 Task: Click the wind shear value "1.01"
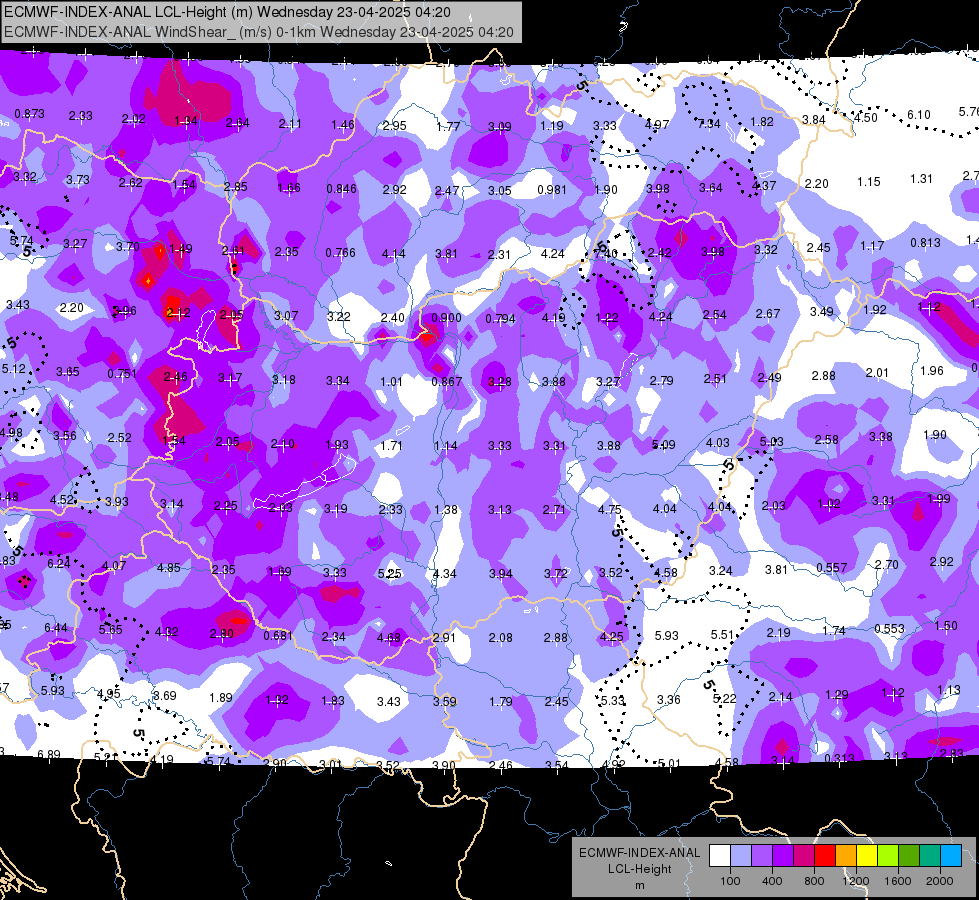[x=391, y=381]
